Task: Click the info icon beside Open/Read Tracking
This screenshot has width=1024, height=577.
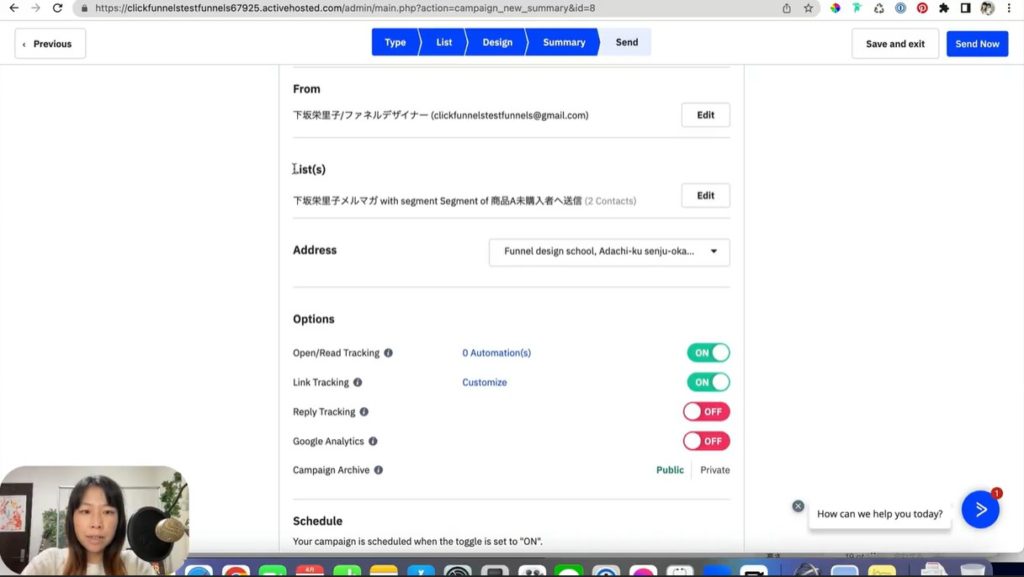Action: [388, 353]
